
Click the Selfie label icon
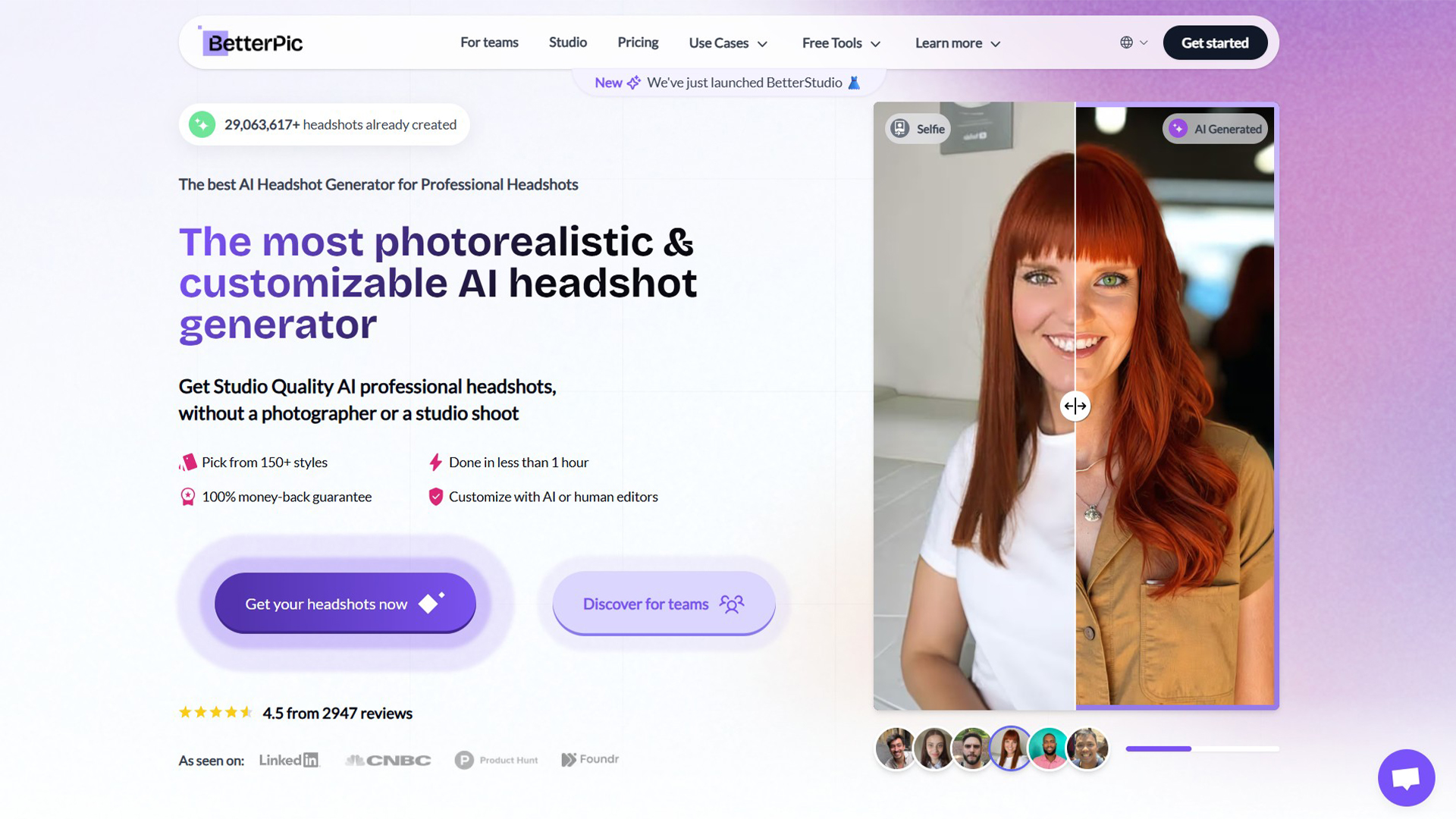pos(900,128)
